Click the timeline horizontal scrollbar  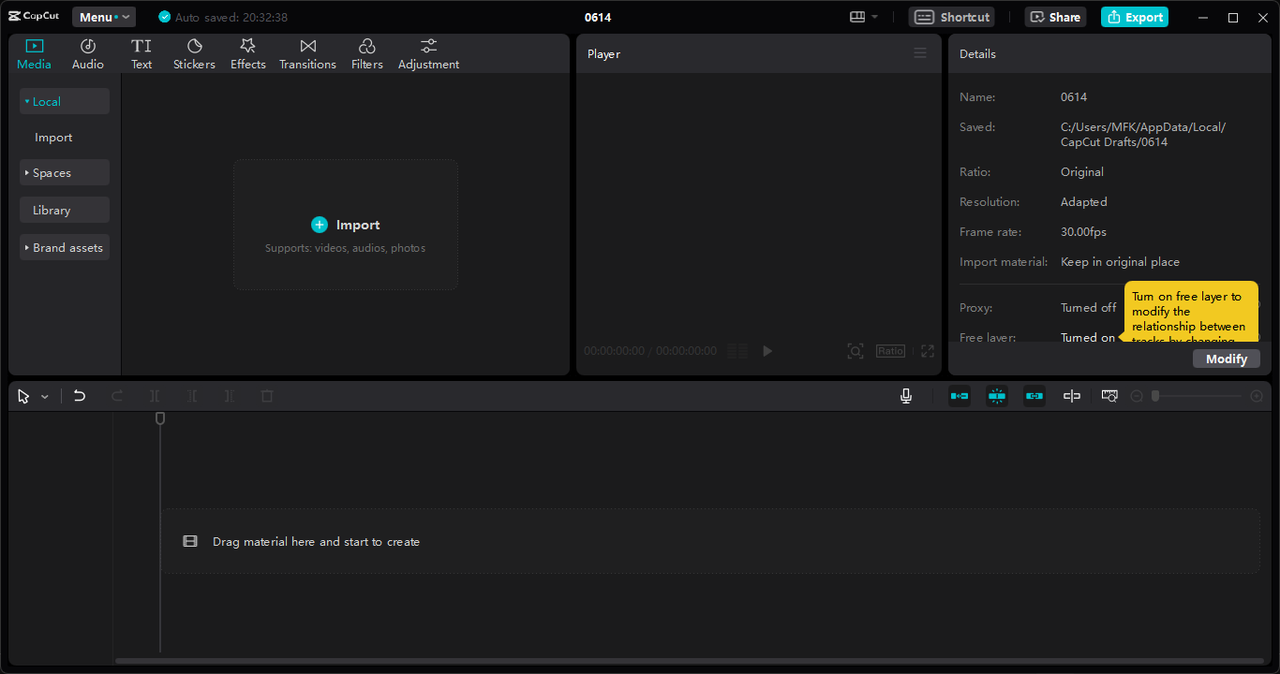point(690,661)
